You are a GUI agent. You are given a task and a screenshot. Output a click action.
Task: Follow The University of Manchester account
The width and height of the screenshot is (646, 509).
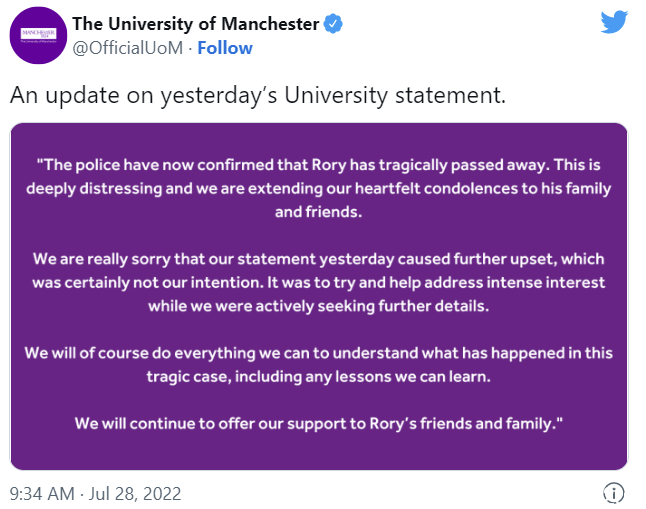(x=225, y=48)
